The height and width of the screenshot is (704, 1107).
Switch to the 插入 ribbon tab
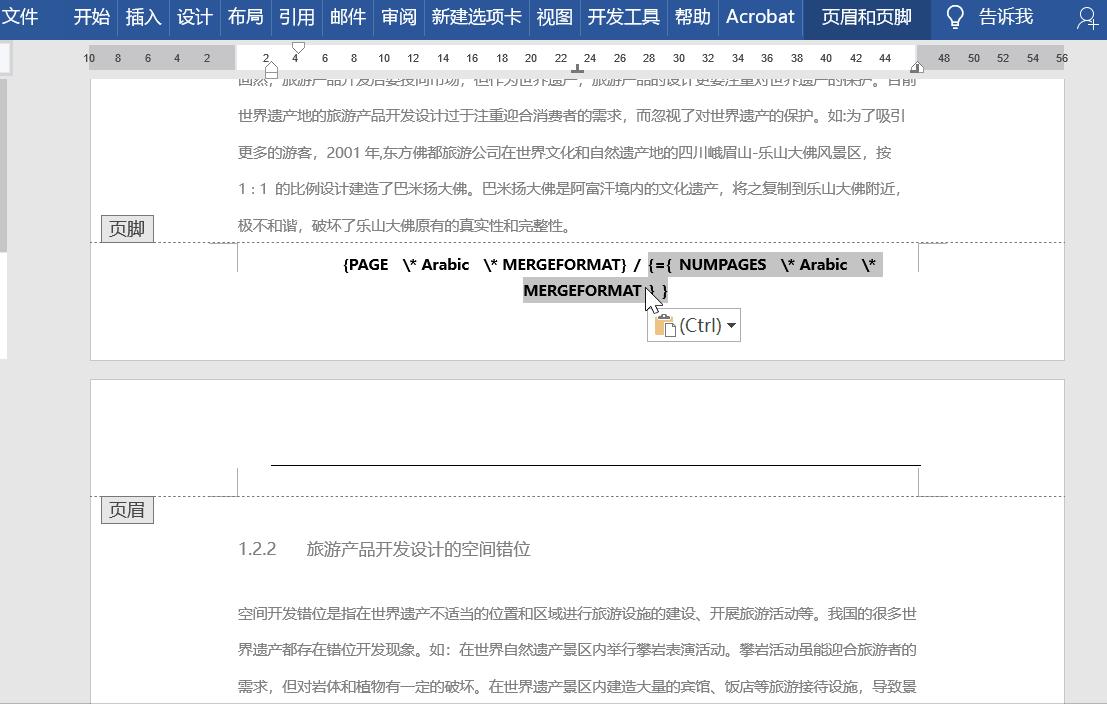point(143,17)
